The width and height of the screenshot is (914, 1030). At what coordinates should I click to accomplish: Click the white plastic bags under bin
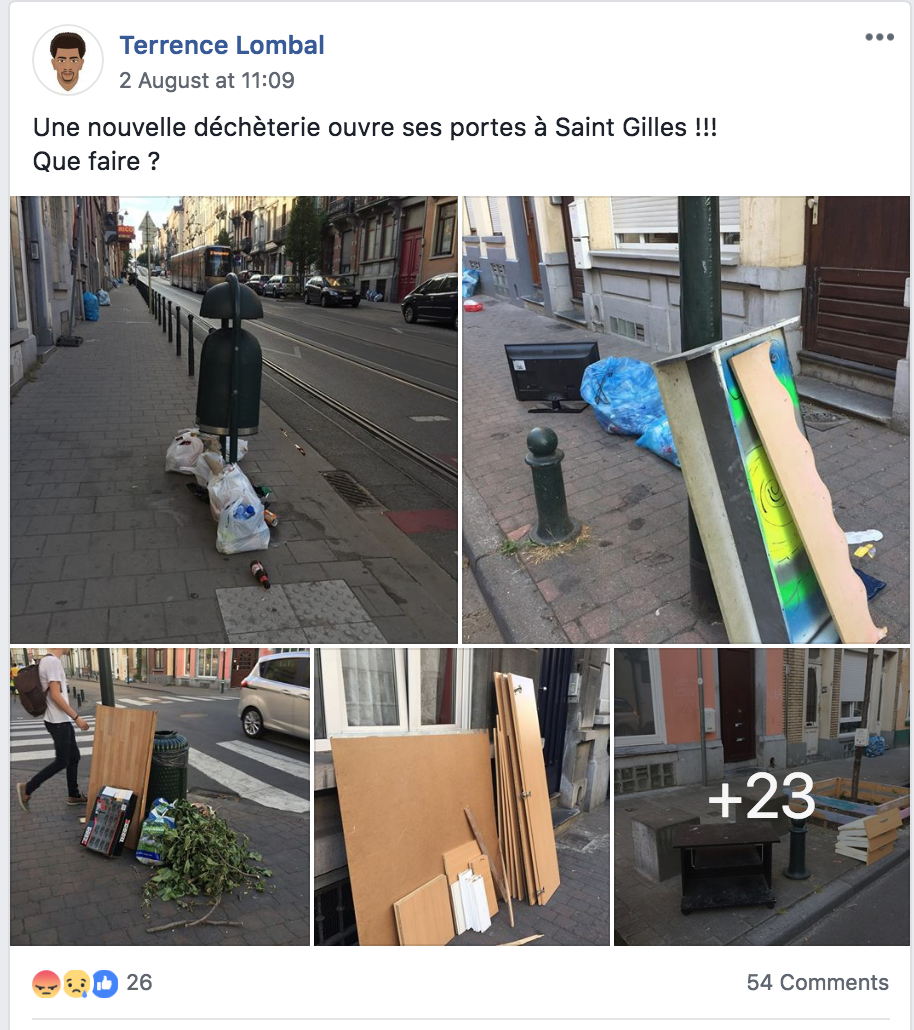pos(220,489)
